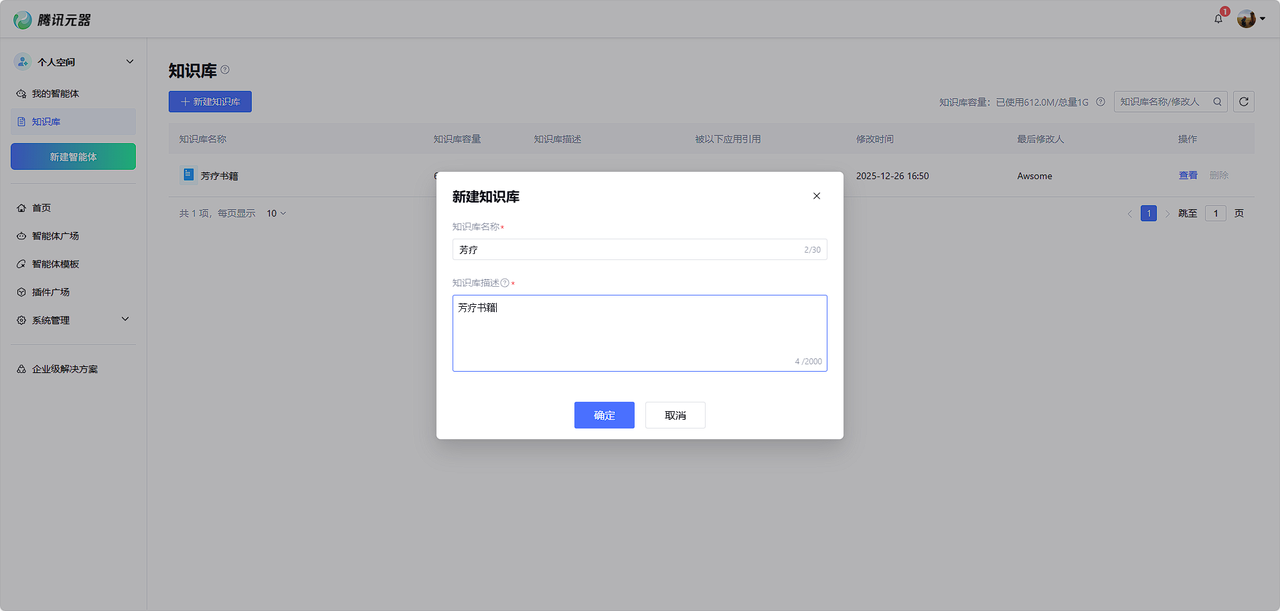Click the previous page arrow

point(1130,213)
